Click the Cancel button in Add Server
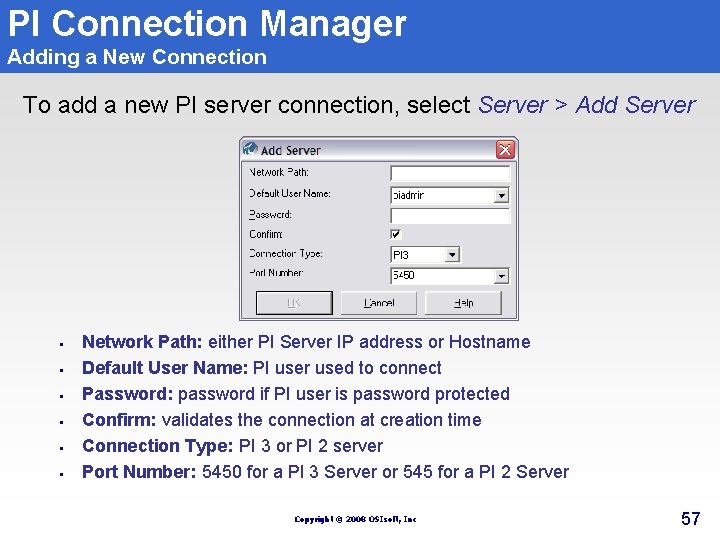The image size is (720, 540). coord(379,303)
